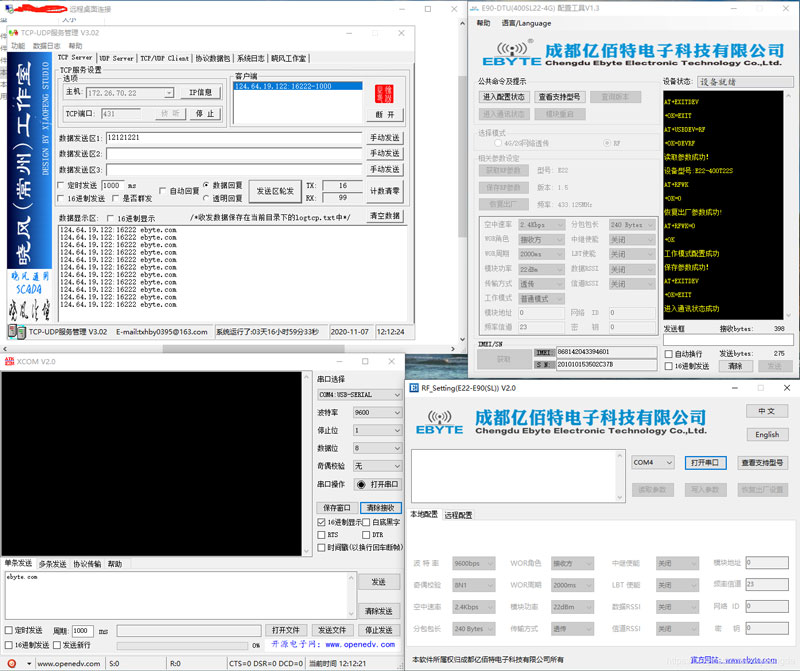Screen dimensions: 800x671
Task: Click the 断开 button in the client panel
Action: click(x=385, y=114)
